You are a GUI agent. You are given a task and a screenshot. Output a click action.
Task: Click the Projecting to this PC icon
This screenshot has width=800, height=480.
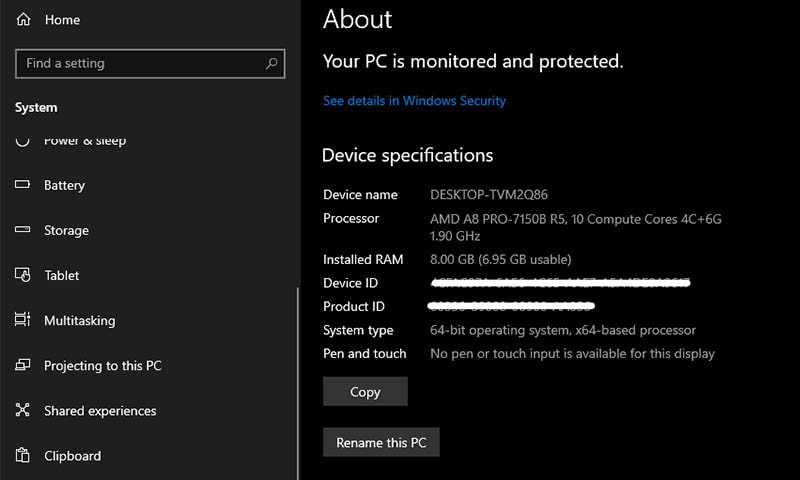tap(23, 366)
